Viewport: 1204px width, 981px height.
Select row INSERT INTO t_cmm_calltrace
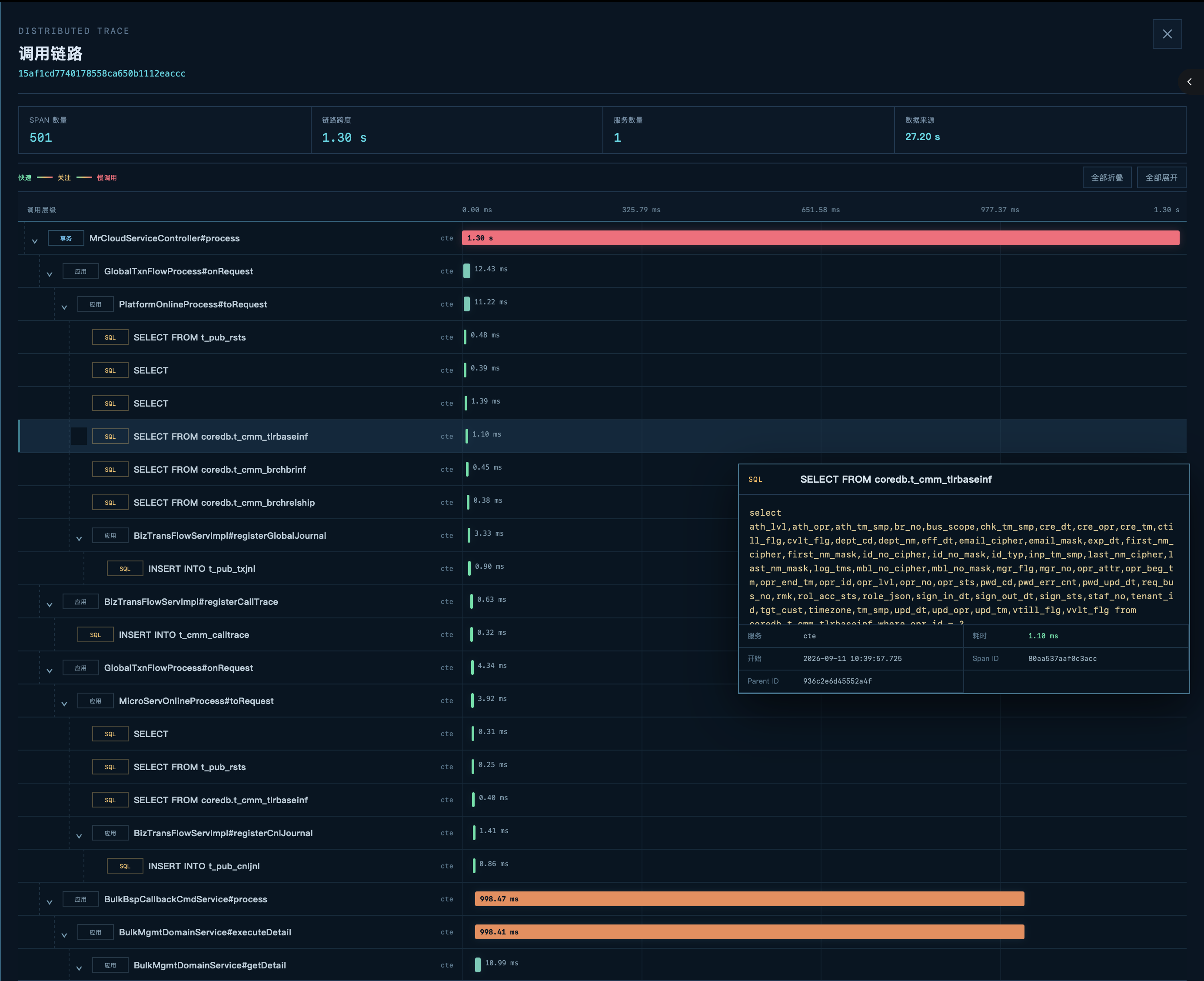(602, 634)
